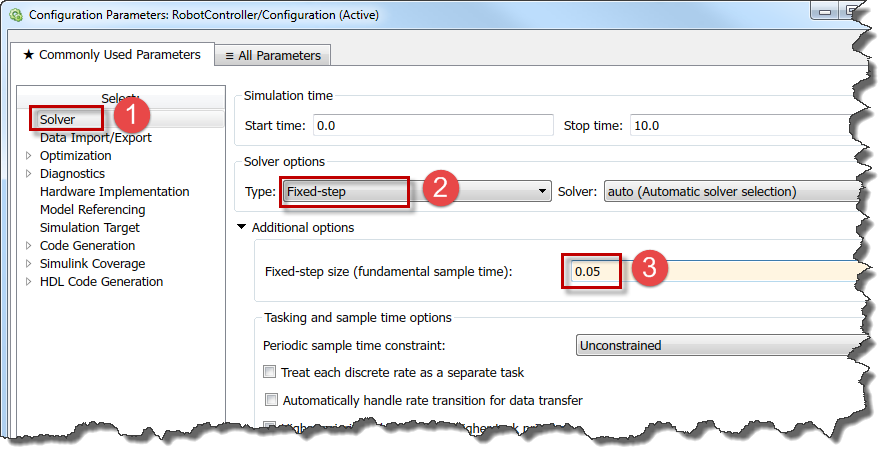
Task: Collapse the Additional options section
Action: point(241,228)
